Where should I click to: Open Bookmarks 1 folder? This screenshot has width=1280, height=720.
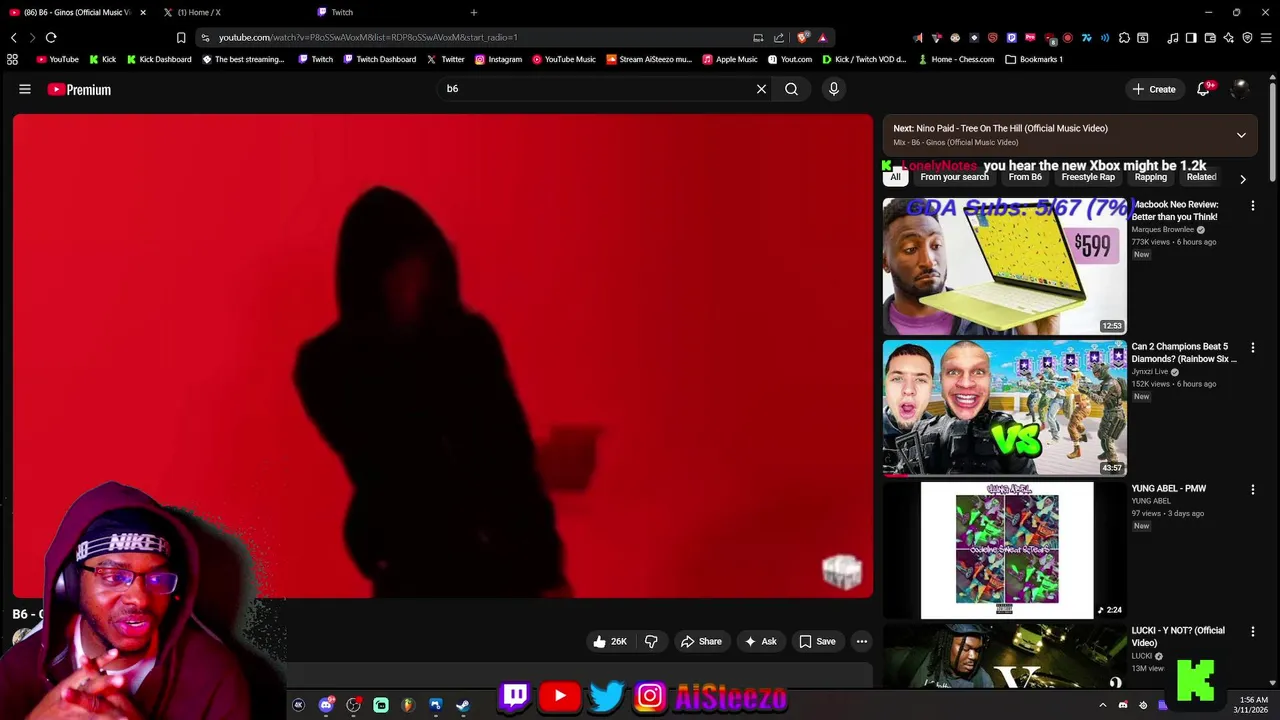tap(1034, 59)
